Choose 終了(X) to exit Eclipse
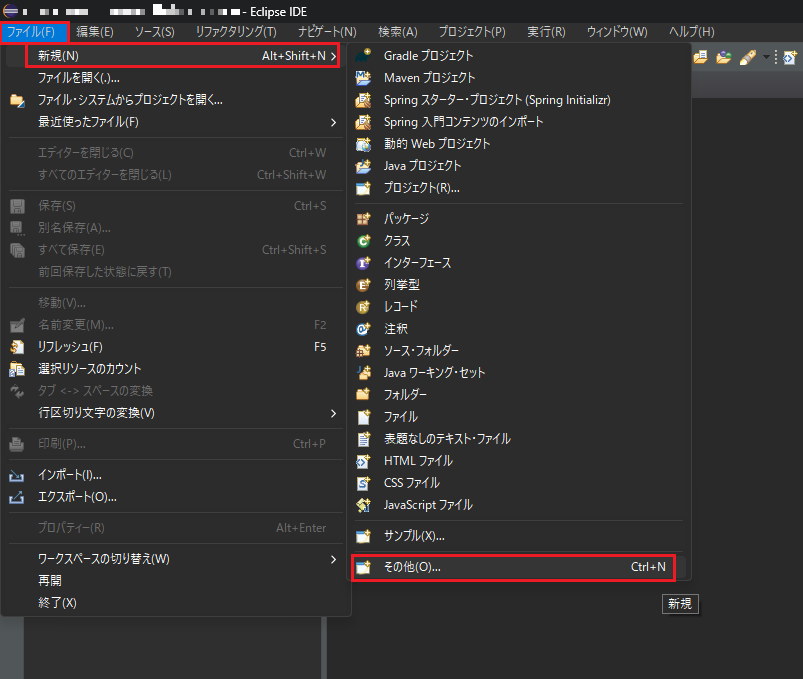 (176, 603)
